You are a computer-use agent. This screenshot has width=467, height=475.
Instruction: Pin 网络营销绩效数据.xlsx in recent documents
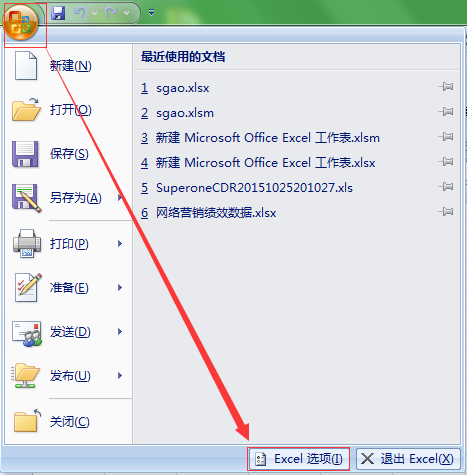(446, 212)
